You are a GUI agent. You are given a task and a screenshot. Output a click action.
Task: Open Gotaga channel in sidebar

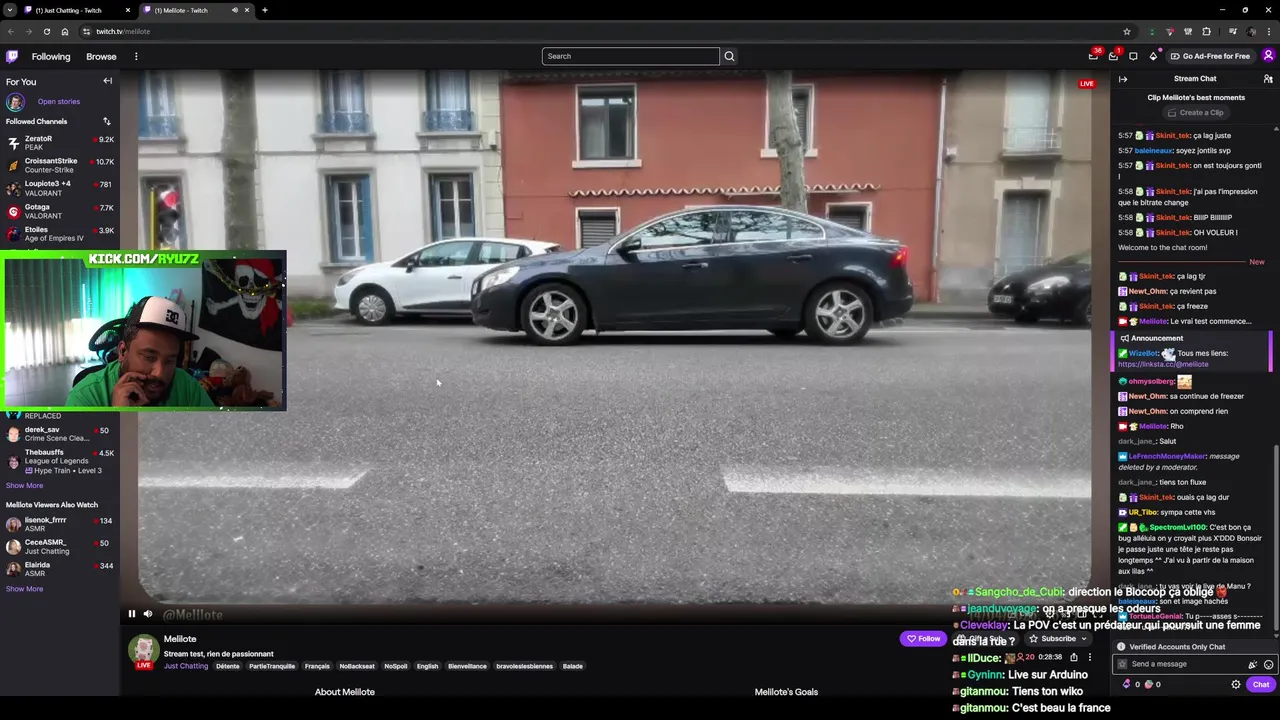coord(60,211)
